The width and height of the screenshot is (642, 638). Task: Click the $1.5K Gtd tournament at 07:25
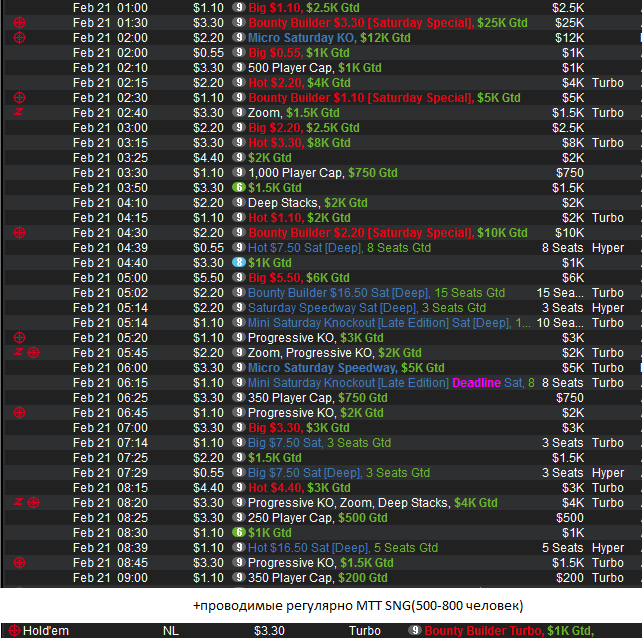pos(275,458)
